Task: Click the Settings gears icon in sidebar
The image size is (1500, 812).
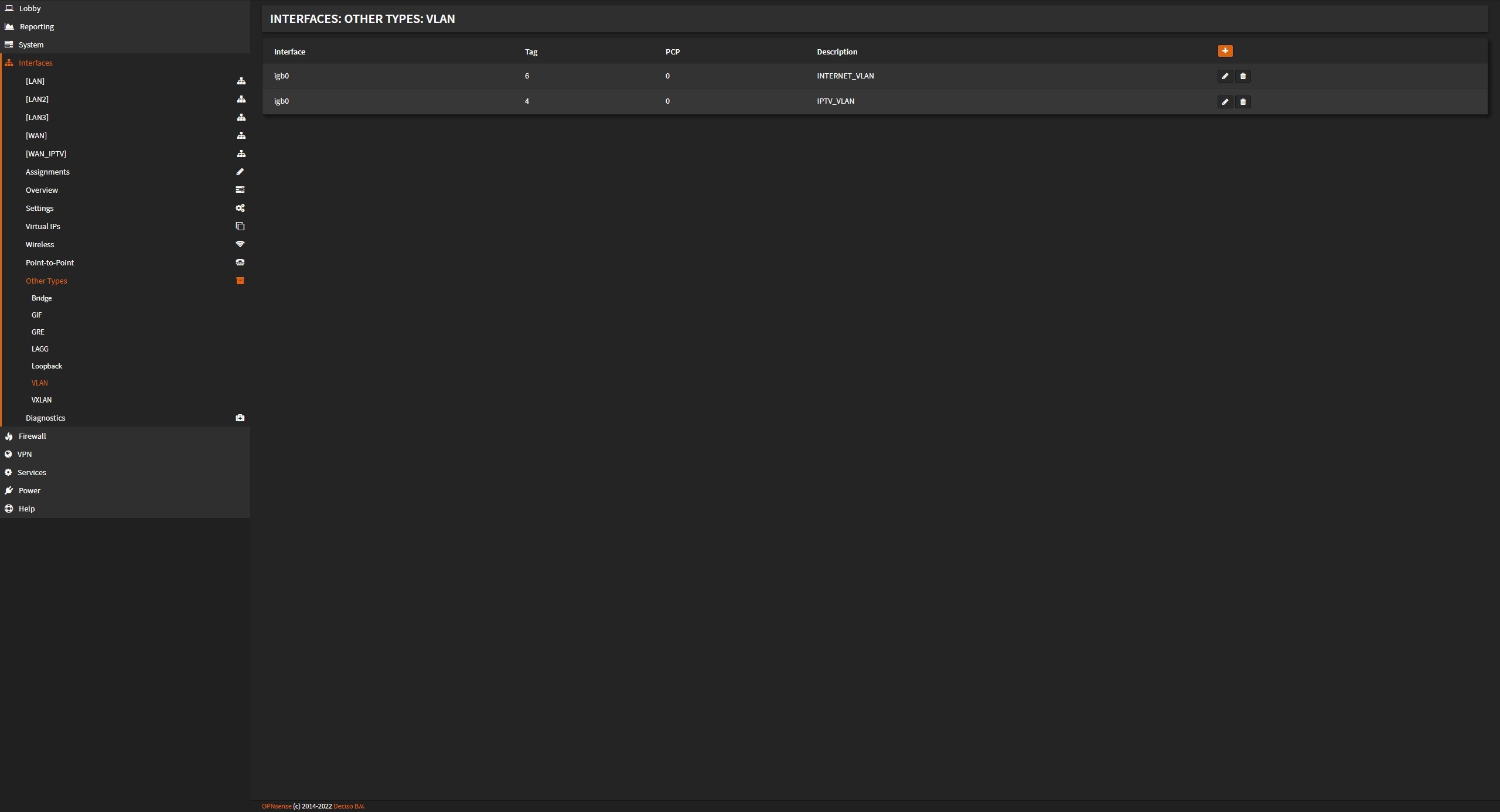Action: click(x=240, y=208)
